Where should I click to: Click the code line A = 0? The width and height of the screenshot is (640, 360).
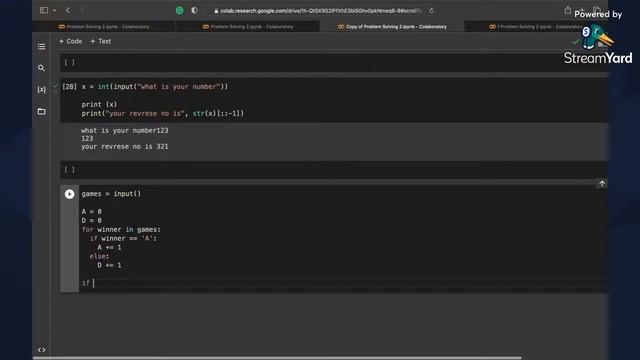tap(91, 211)
